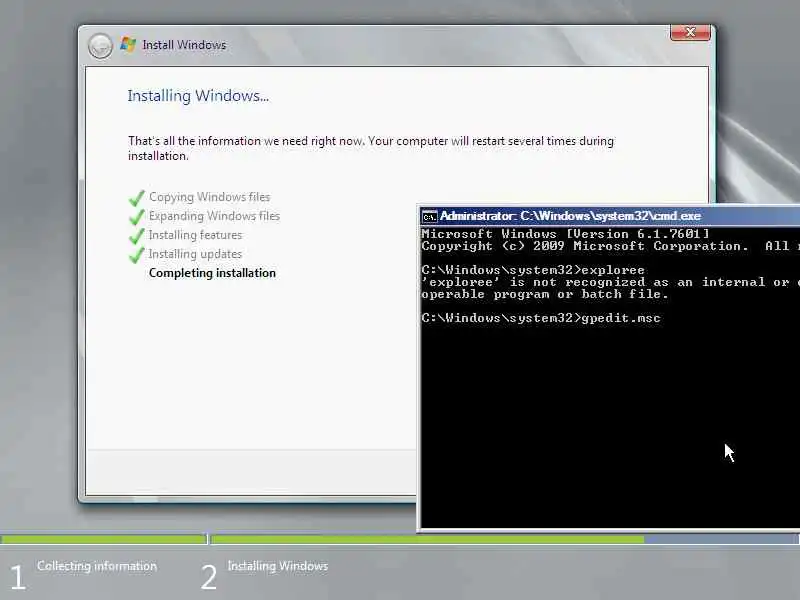Close the Install Windows dialog
800x600 pixels.
690,32
